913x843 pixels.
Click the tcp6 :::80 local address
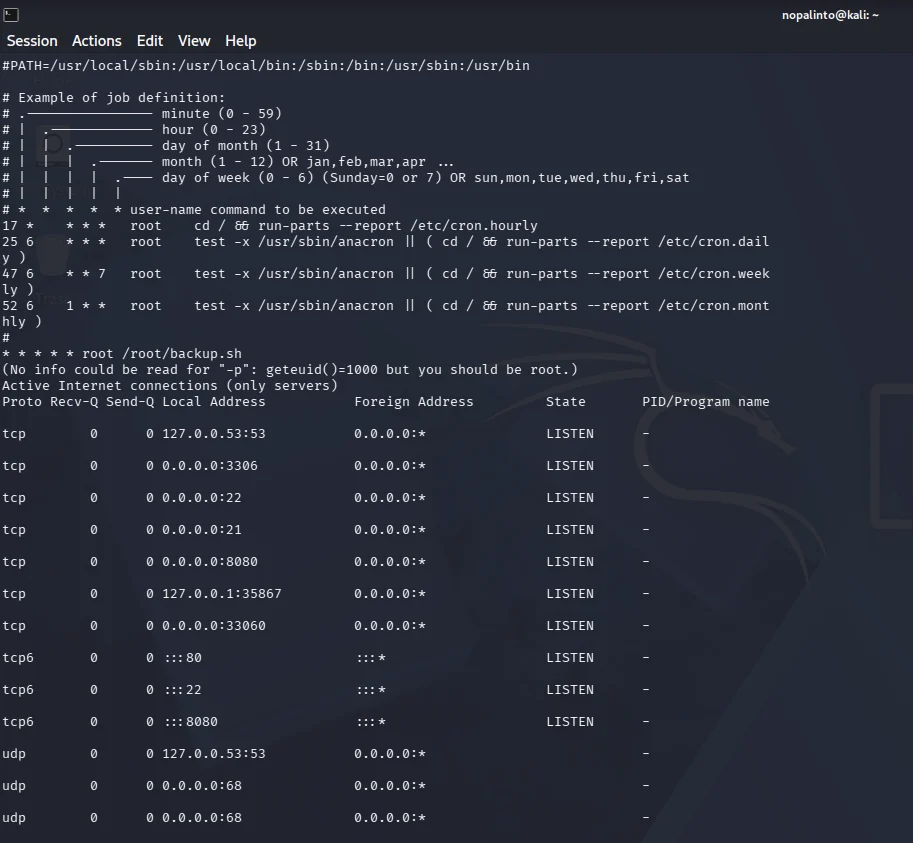coord(183,658)
